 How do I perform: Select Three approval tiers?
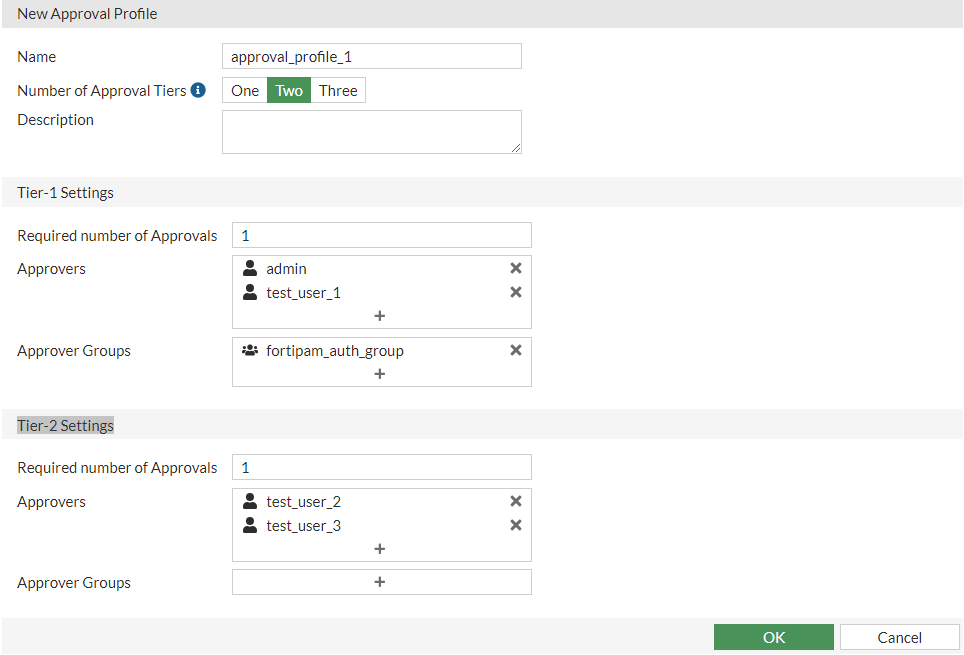(x=338, y=91)
